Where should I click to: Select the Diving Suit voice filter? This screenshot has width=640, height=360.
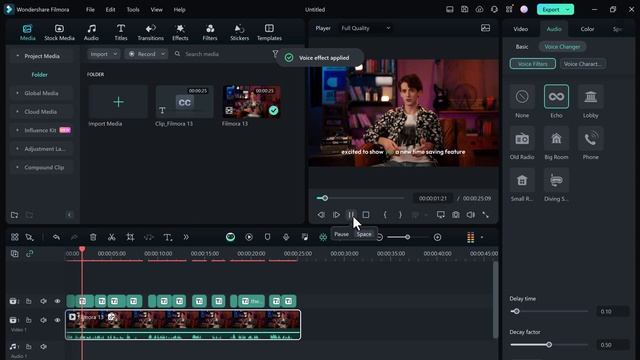pyautogui.click(x=556, y=180)
